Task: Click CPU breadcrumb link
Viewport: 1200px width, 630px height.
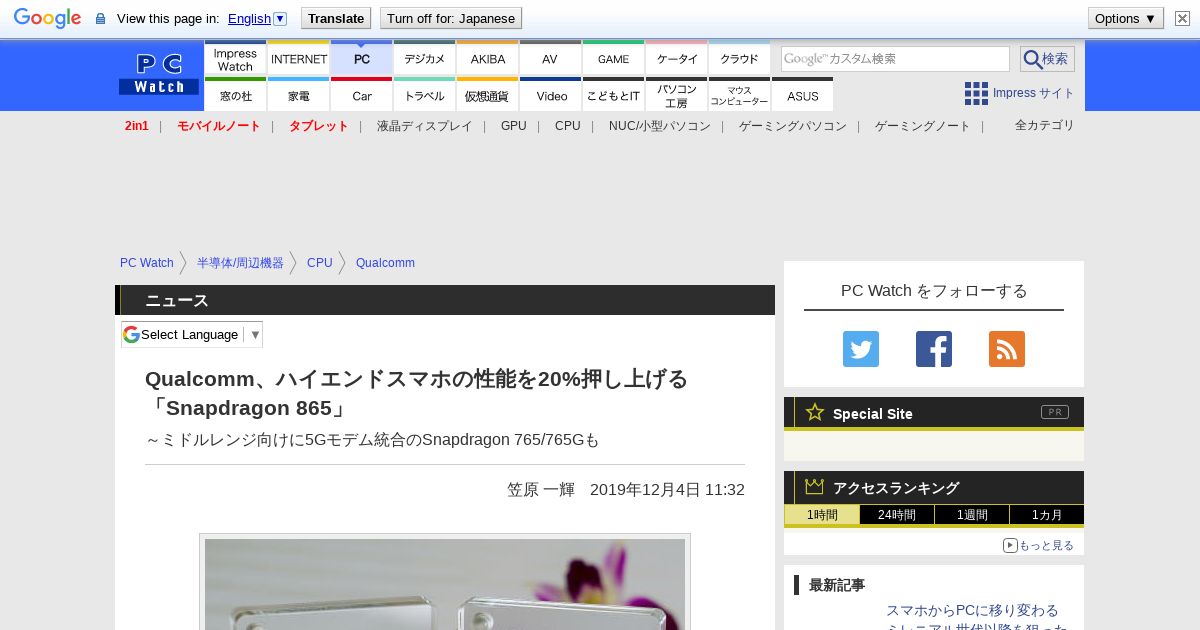Action: [320, 263]
